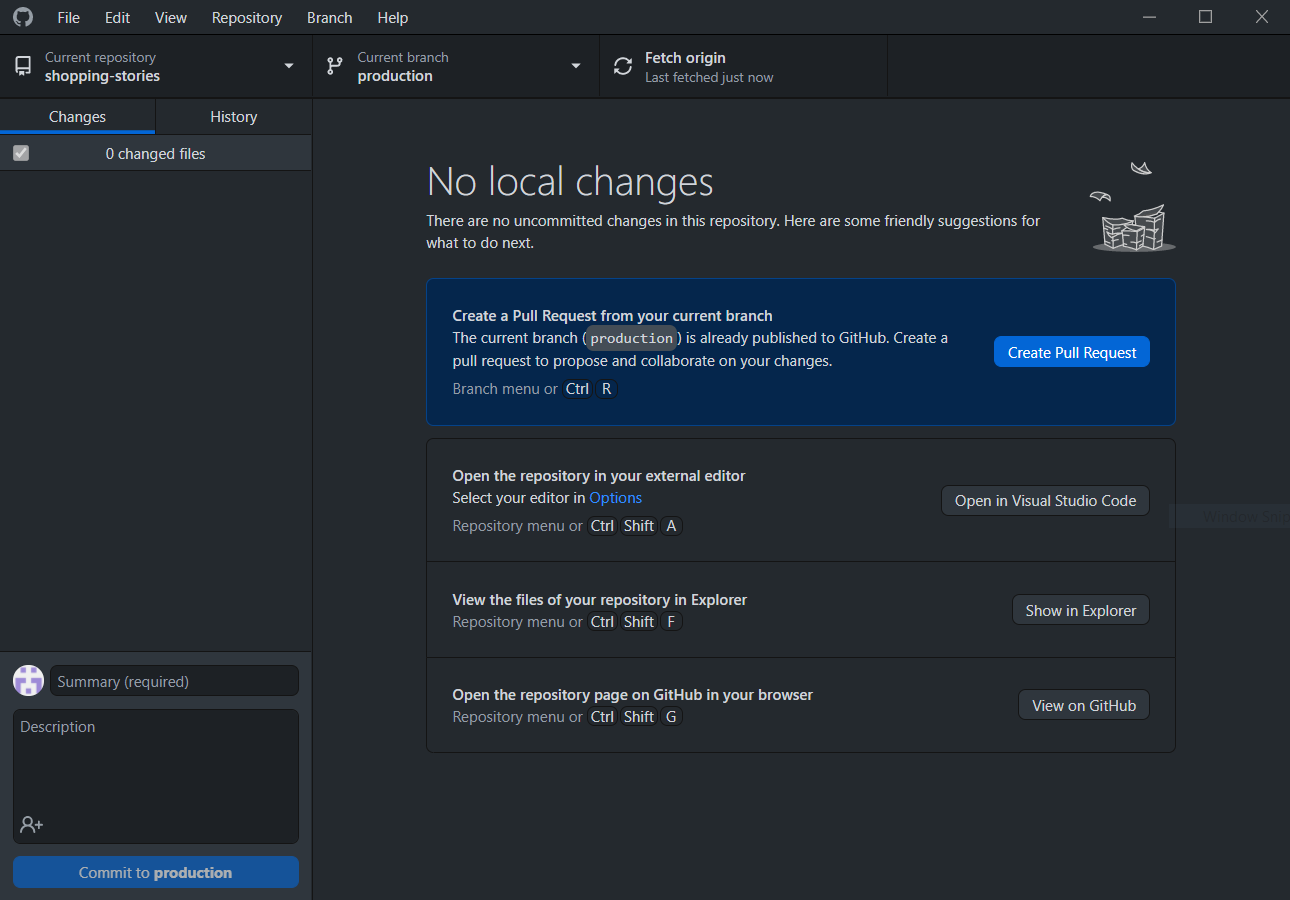Toggle the all changed files checkbox

tap(21, 153)
